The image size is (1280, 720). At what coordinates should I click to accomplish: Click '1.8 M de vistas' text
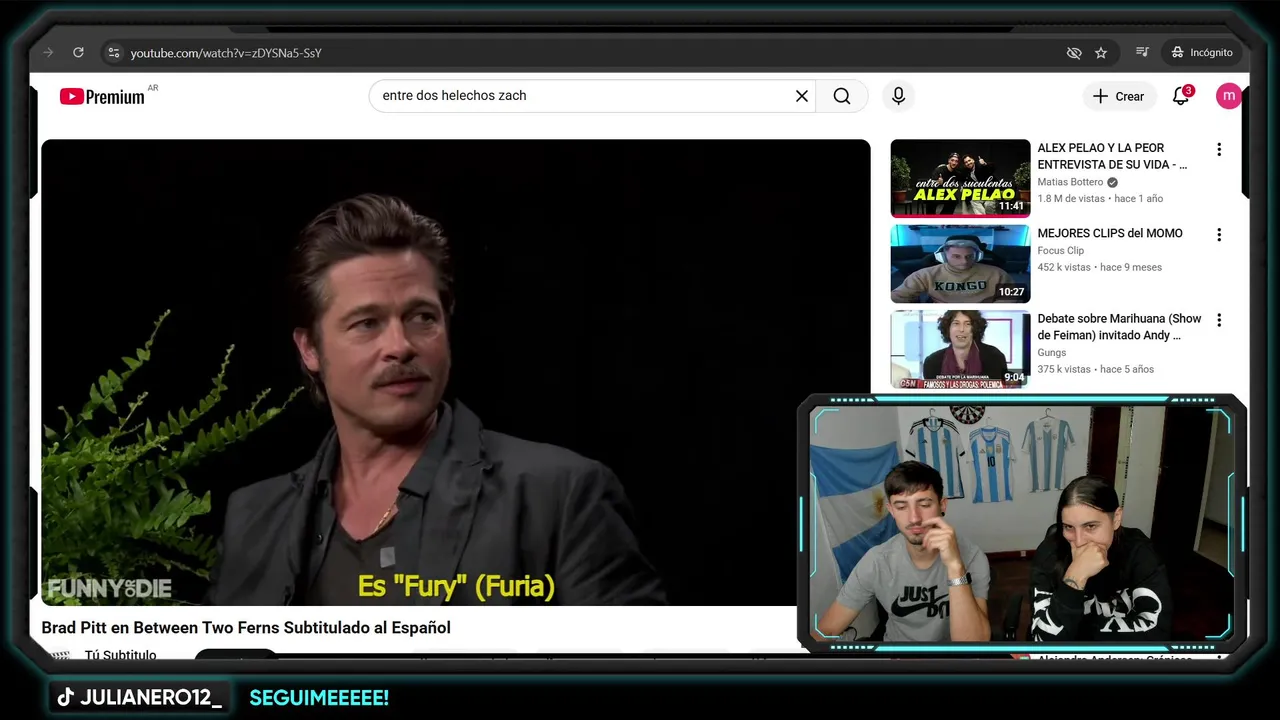tap(1071, 199)
